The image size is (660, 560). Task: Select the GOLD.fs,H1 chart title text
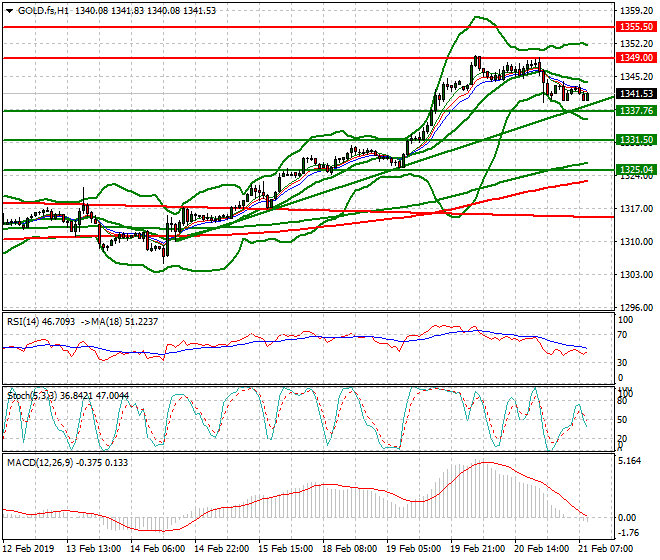[x=43, y=11]
